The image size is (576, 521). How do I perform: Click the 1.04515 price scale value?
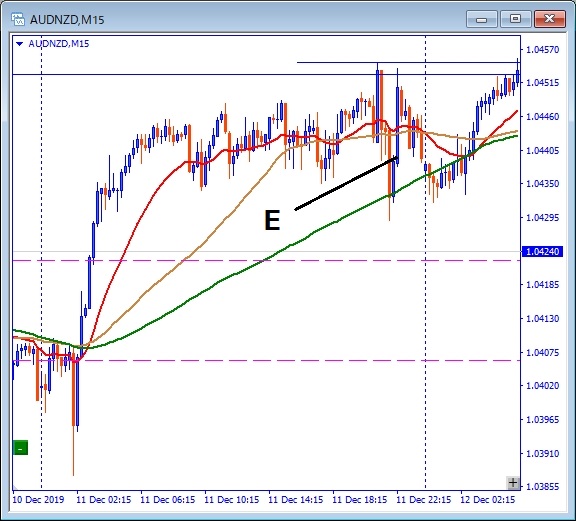543,83
